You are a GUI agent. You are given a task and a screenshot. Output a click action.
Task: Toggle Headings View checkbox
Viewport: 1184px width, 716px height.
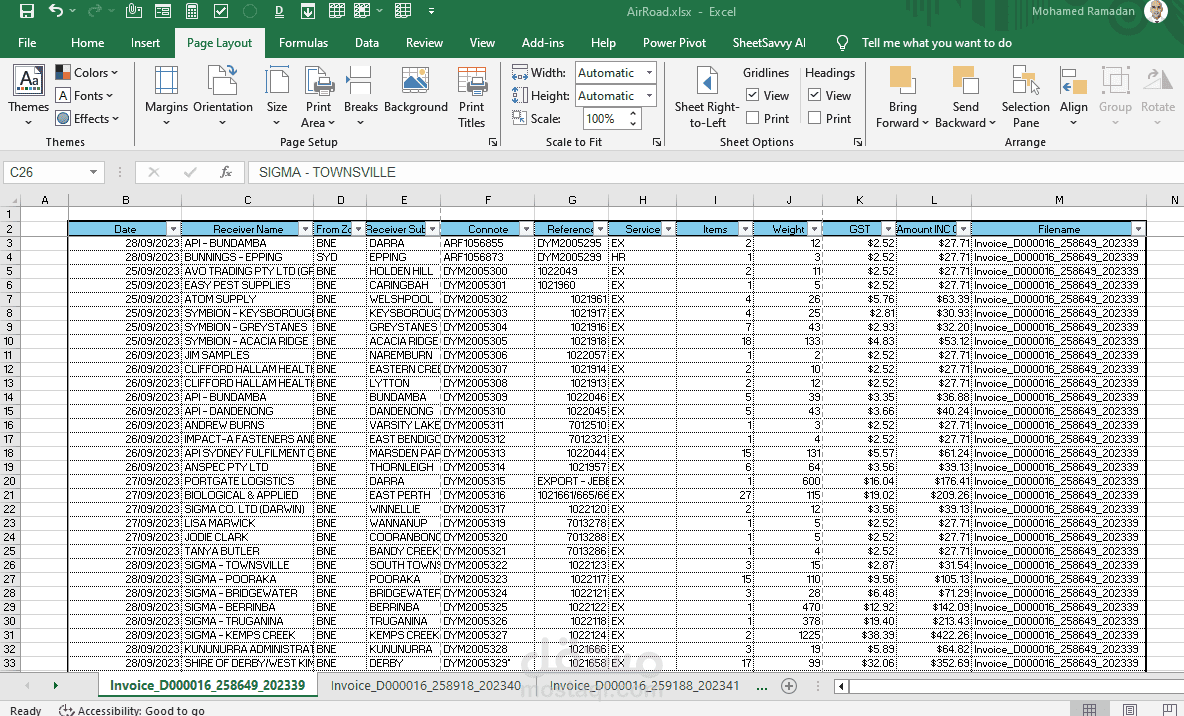click(814, 95)
